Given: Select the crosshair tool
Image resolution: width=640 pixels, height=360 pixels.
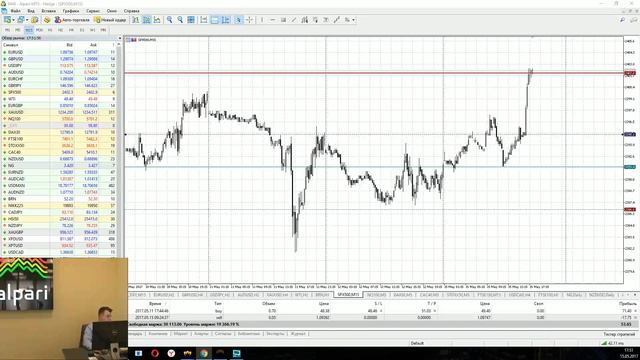Looking at the screenshot, I should [249, 20].
